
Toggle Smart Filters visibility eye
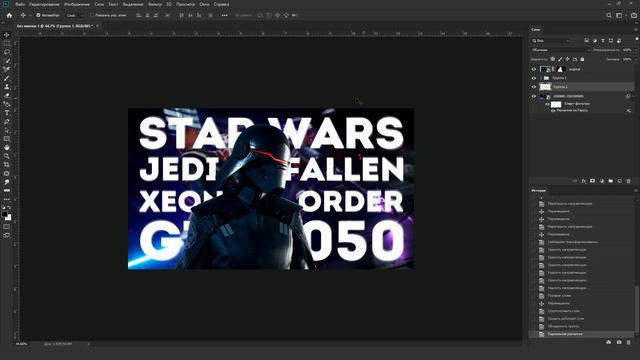point(547,104)
